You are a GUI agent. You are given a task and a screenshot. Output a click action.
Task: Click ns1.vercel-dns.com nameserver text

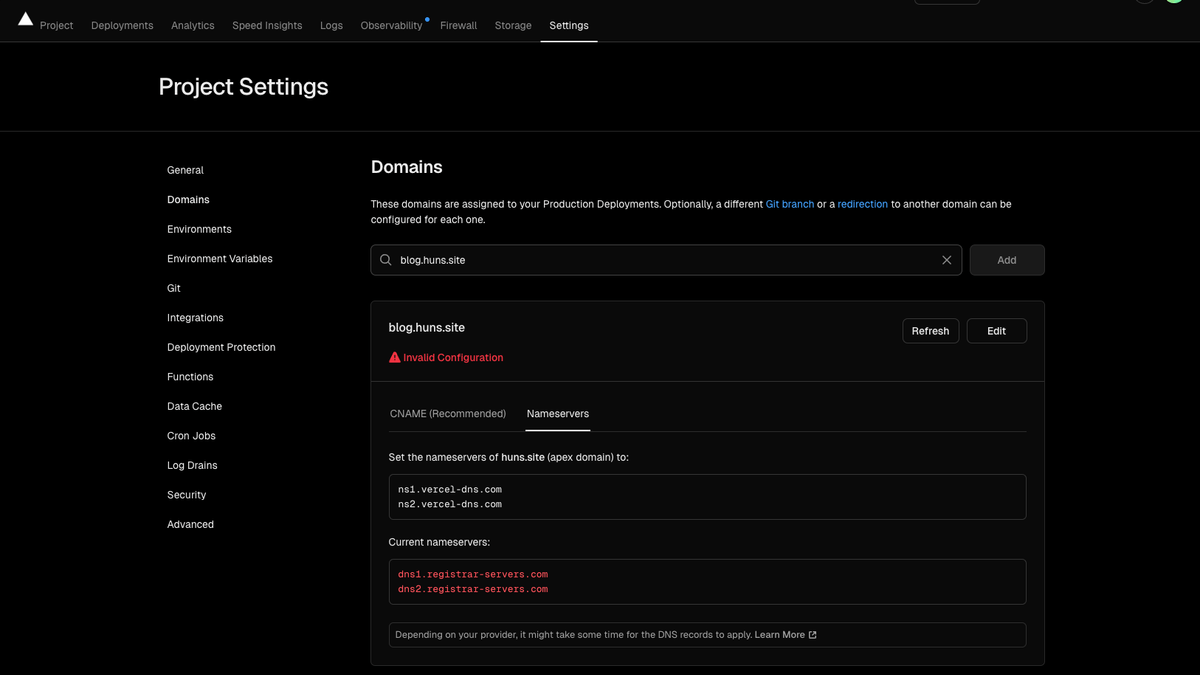[450, 490]
